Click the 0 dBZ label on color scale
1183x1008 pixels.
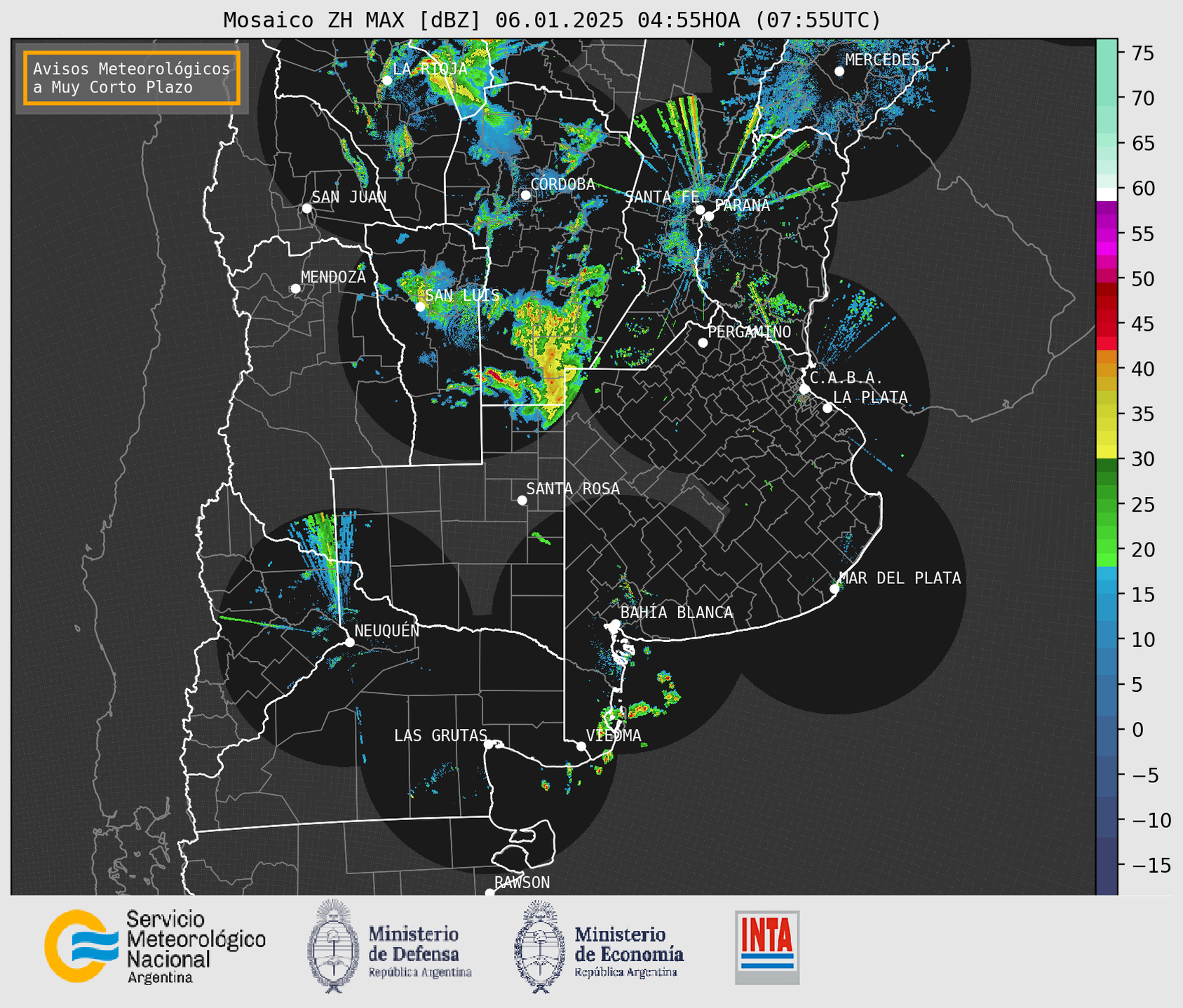click(x=1137, y=730)
